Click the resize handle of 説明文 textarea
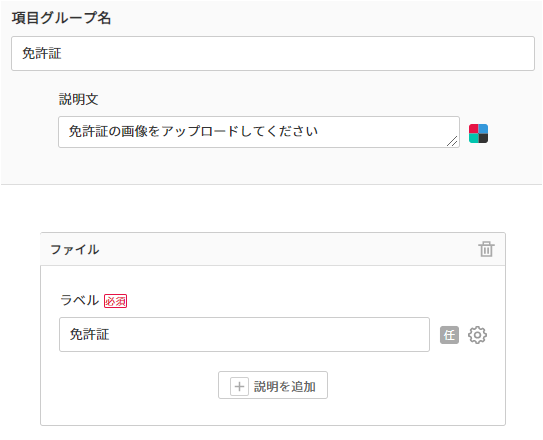The width and height of the screenshot is (543, 440). [452, 141]
